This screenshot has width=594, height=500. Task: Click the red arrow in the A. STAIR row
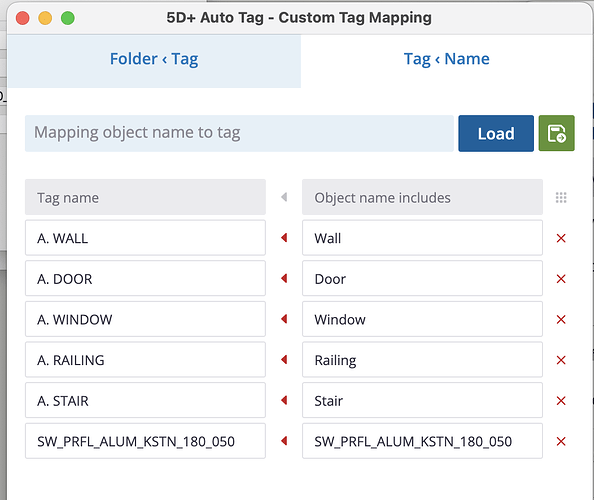point(284,400)
